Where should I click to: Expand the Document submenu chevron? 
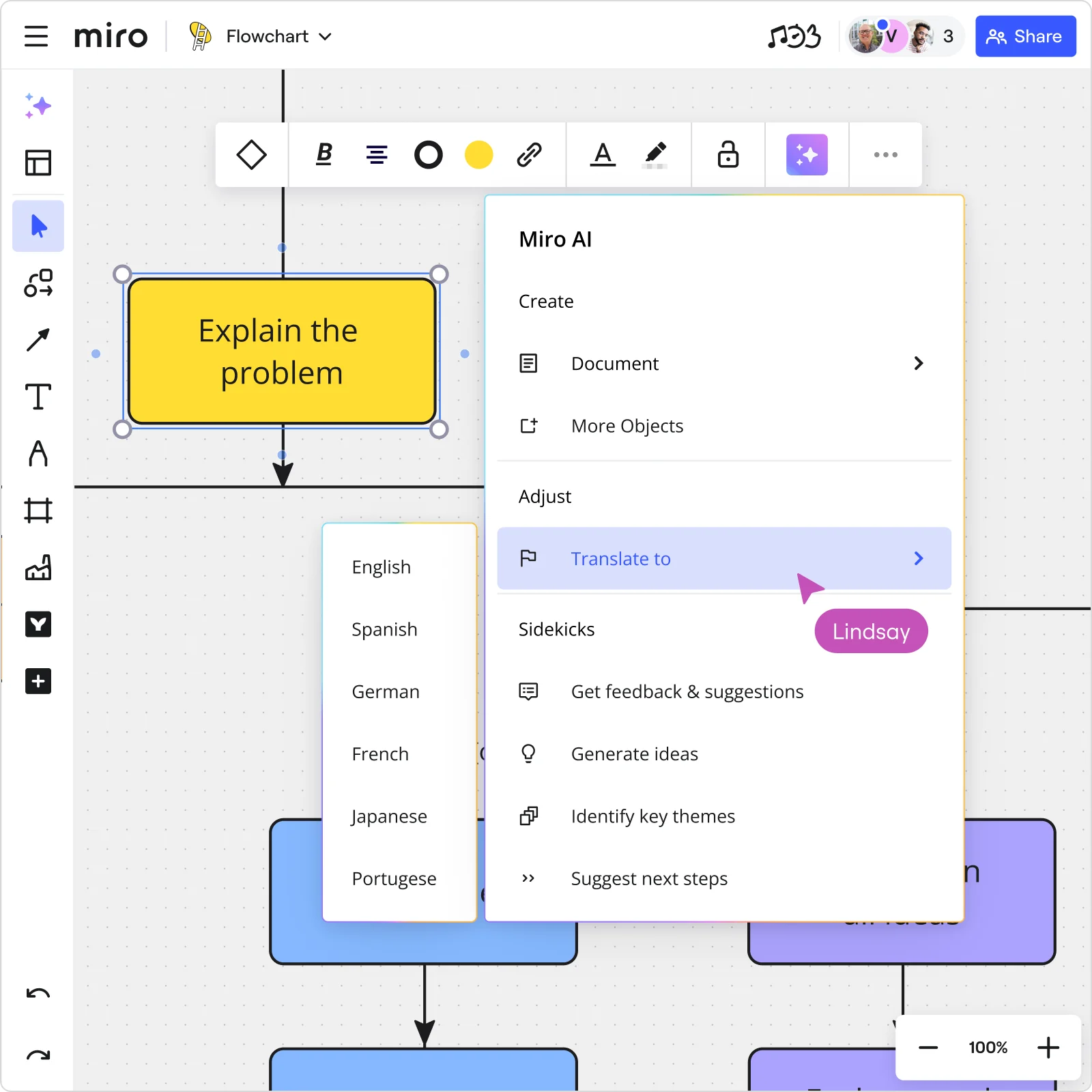[x=919, y=363]
